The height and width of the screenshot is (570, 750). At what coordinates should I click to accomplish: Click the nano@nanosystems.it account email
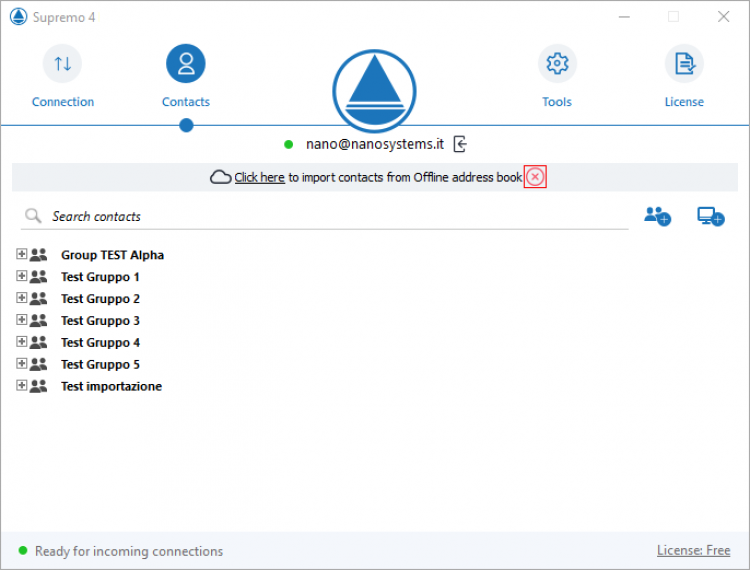(x=375, y=144)
